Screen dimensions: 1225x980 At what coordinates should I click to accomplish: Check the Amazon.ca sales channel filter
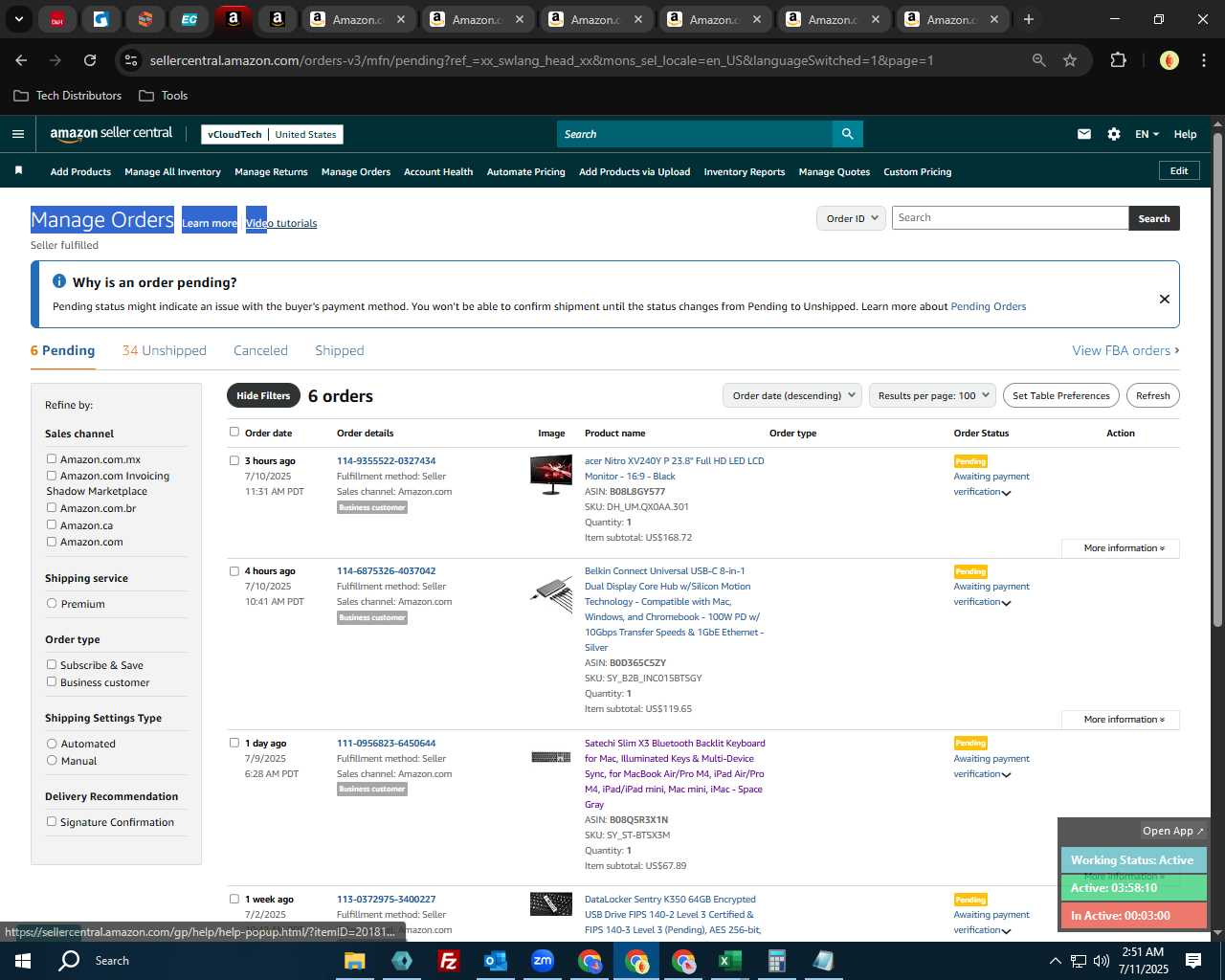52,524
